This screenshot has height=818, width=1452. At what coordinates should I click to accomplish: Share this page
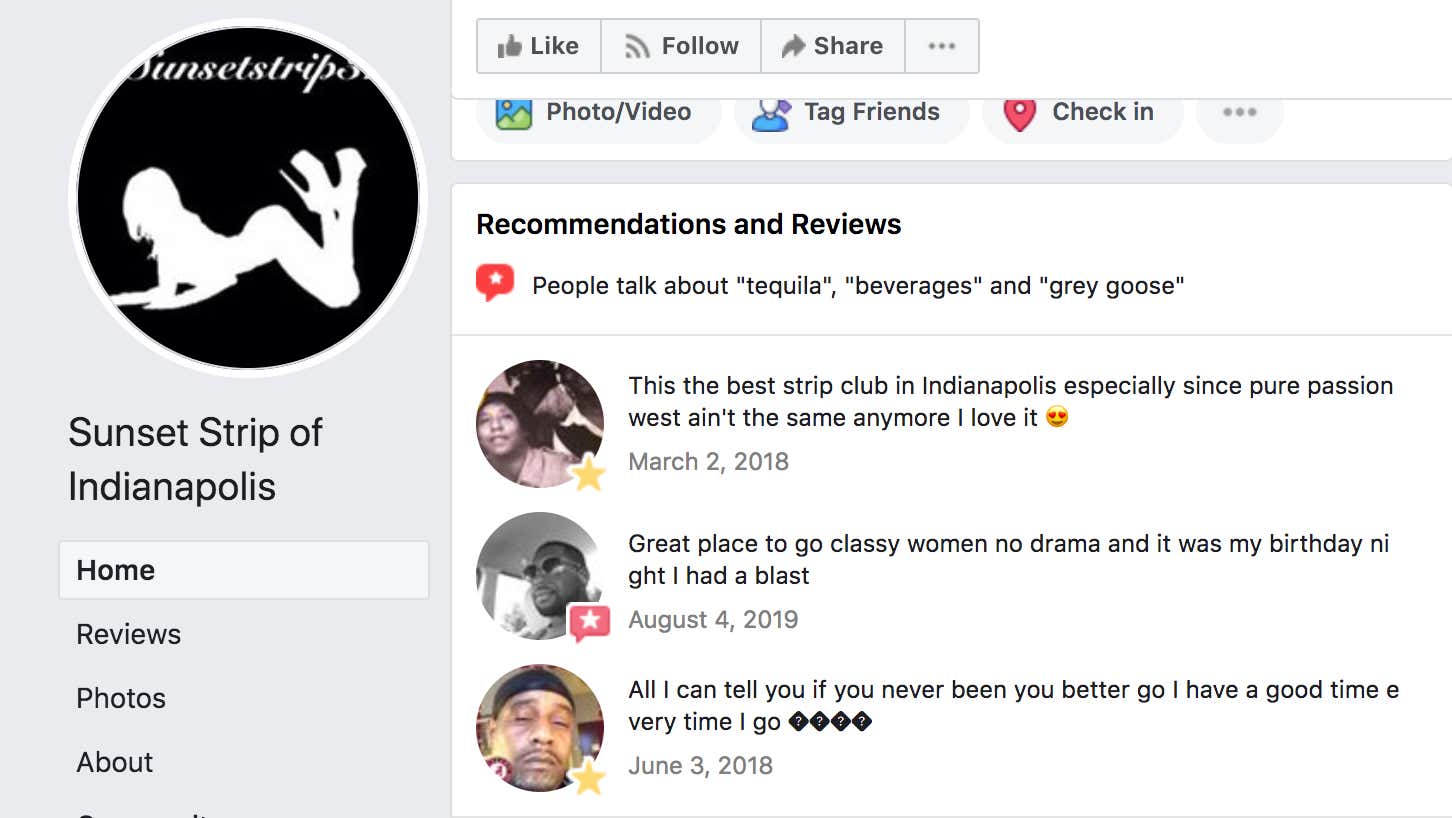[x=833, y=46]
